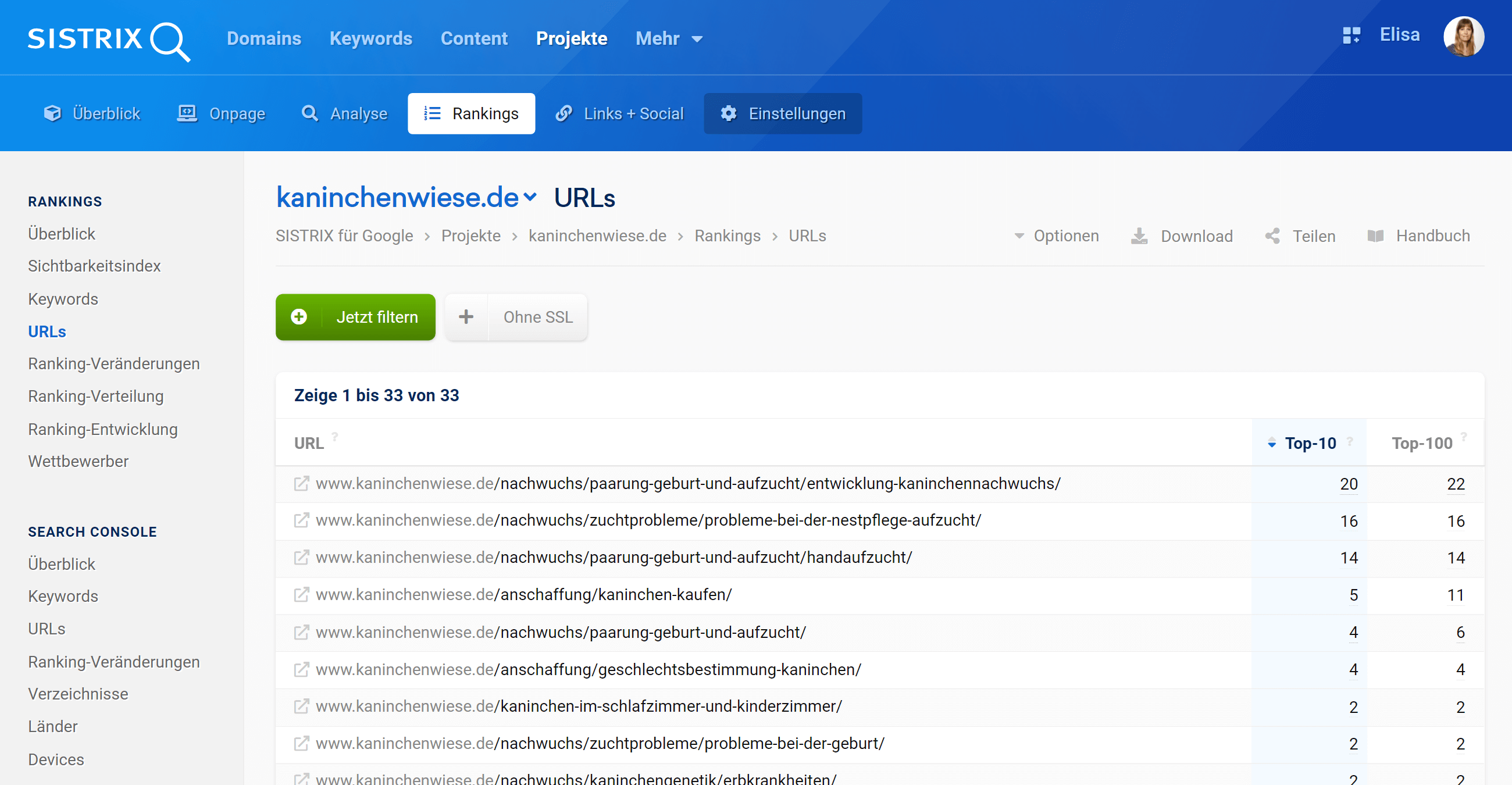This screenshot has height=785, width=1512.
Task: Open Wettbewerber in the sidebar
Action: [78, 461]
